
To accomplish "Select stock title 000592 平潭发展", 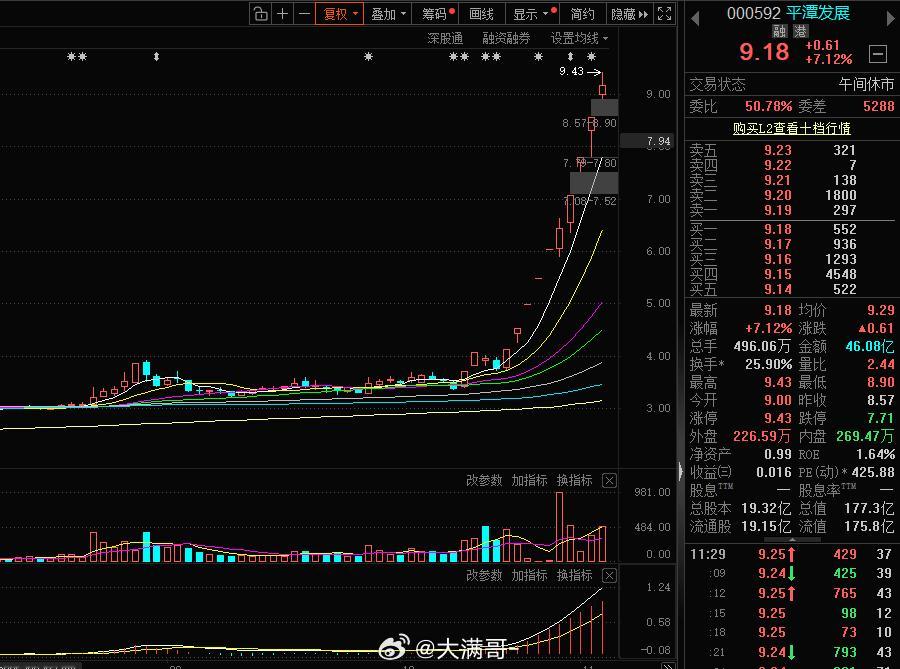I will click(x=788, y=13).
